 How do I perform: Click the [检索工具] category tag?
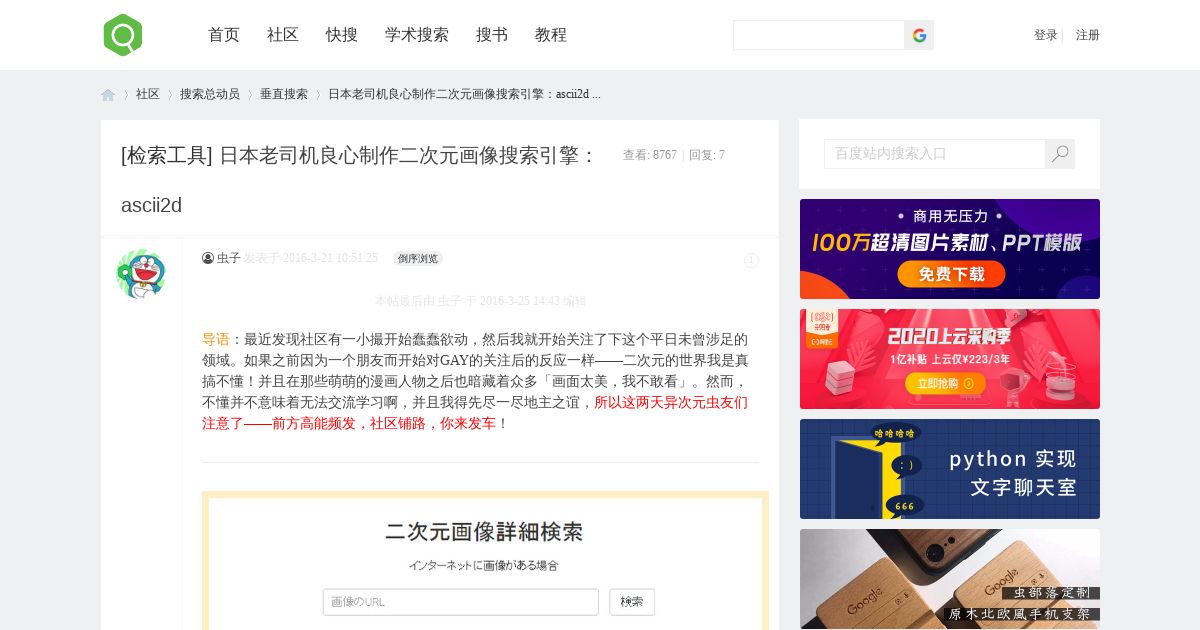point(167,155)
